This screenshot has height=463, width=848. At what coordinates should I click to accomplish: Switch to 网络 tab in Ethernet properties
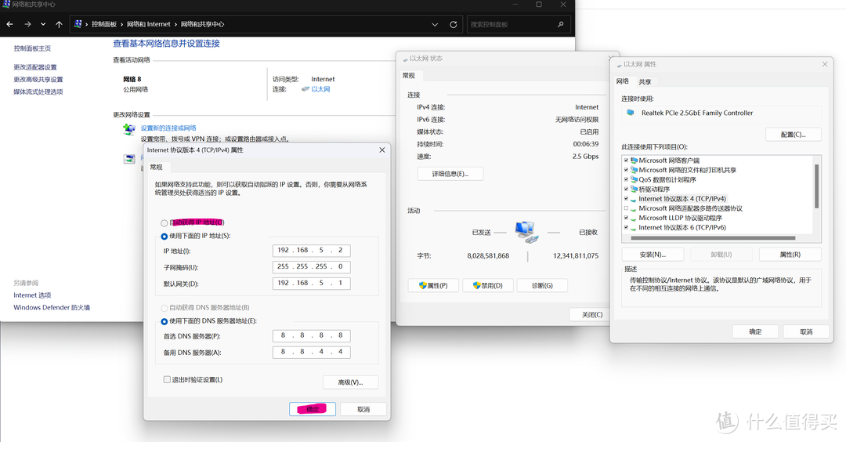click(x=622, y=81)
